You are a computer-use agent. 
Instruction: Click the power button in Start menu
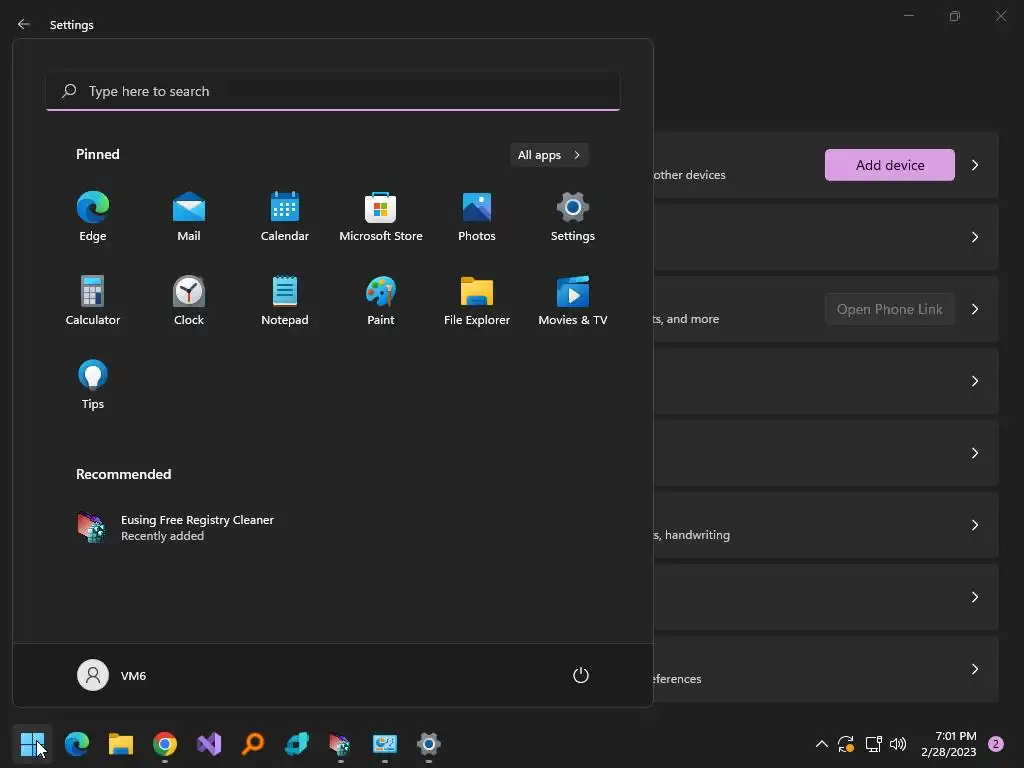(x=581, y=675)
